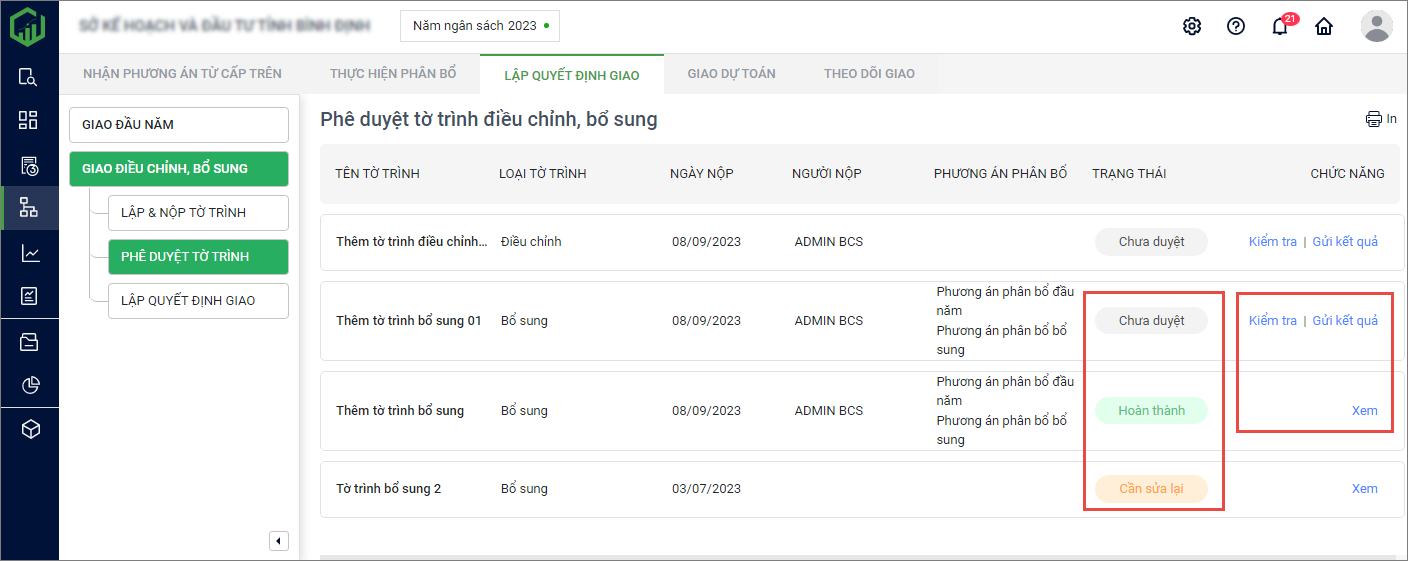The width and height of the screenshot is (1408, 561).
Task: Open LẬP & NỘP TỜ TRÌNH item
Action: point(198,213)
